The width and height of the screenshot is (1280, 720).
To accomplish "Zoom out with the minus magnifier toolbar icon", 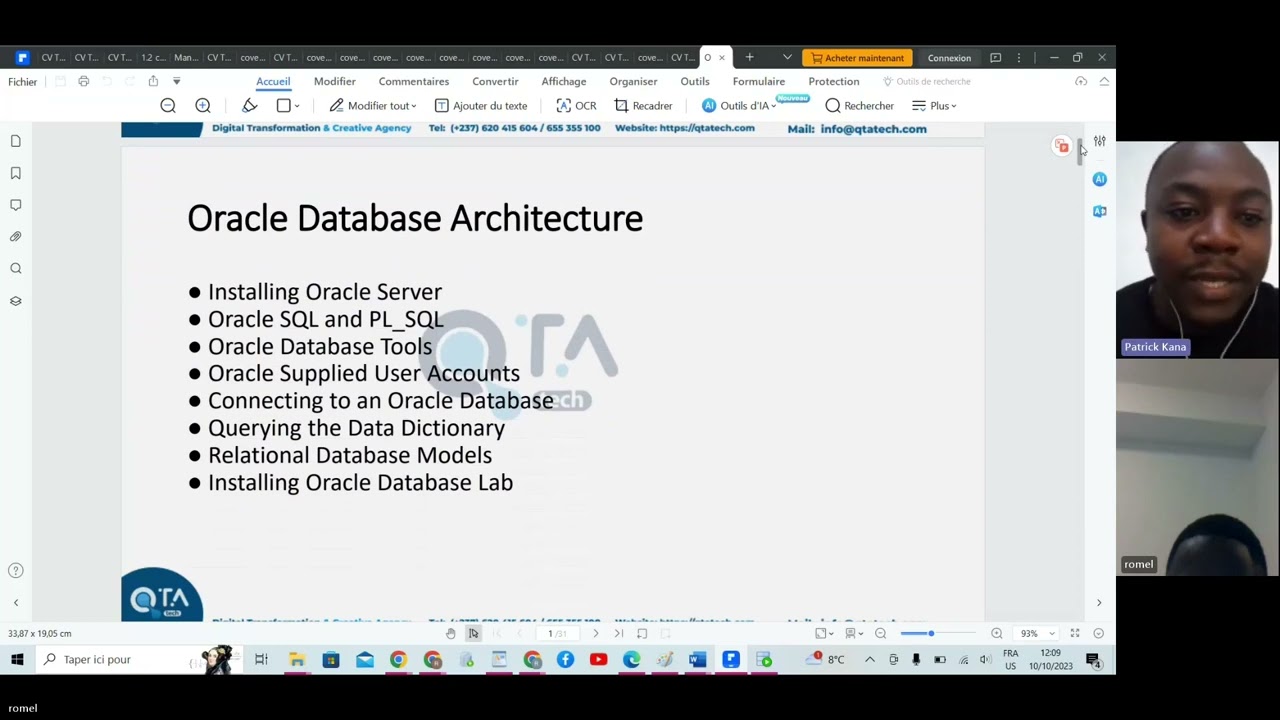I will 168,105.
